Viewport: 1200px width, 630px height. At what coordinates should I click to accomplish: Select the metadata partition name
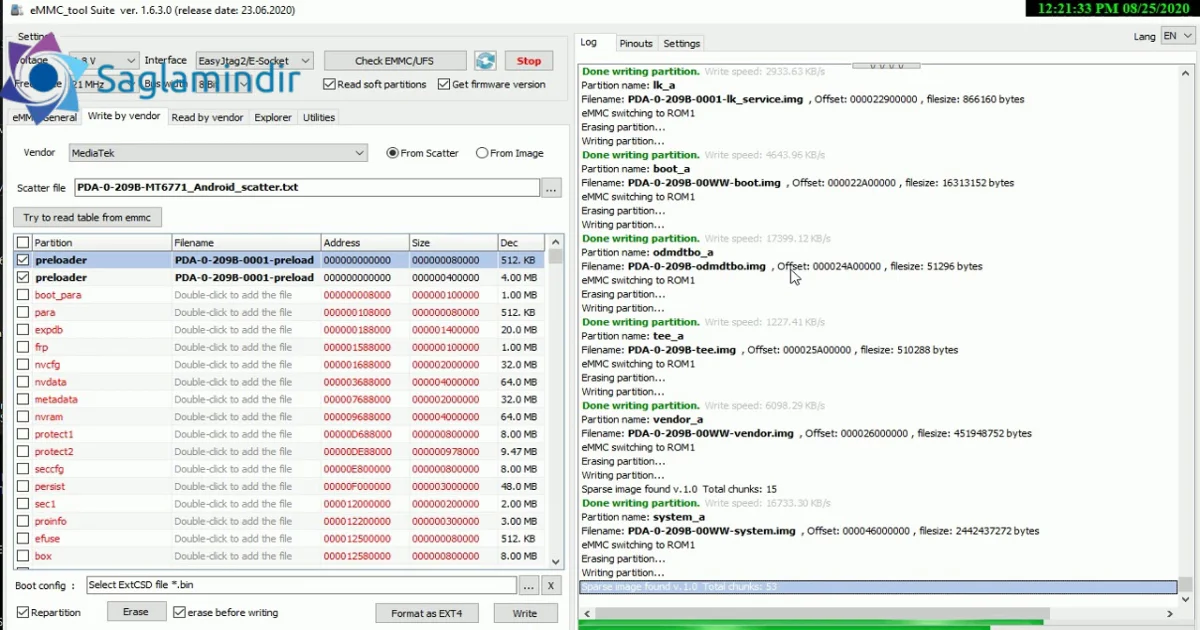pyautogui.click(x=56, y=399)
